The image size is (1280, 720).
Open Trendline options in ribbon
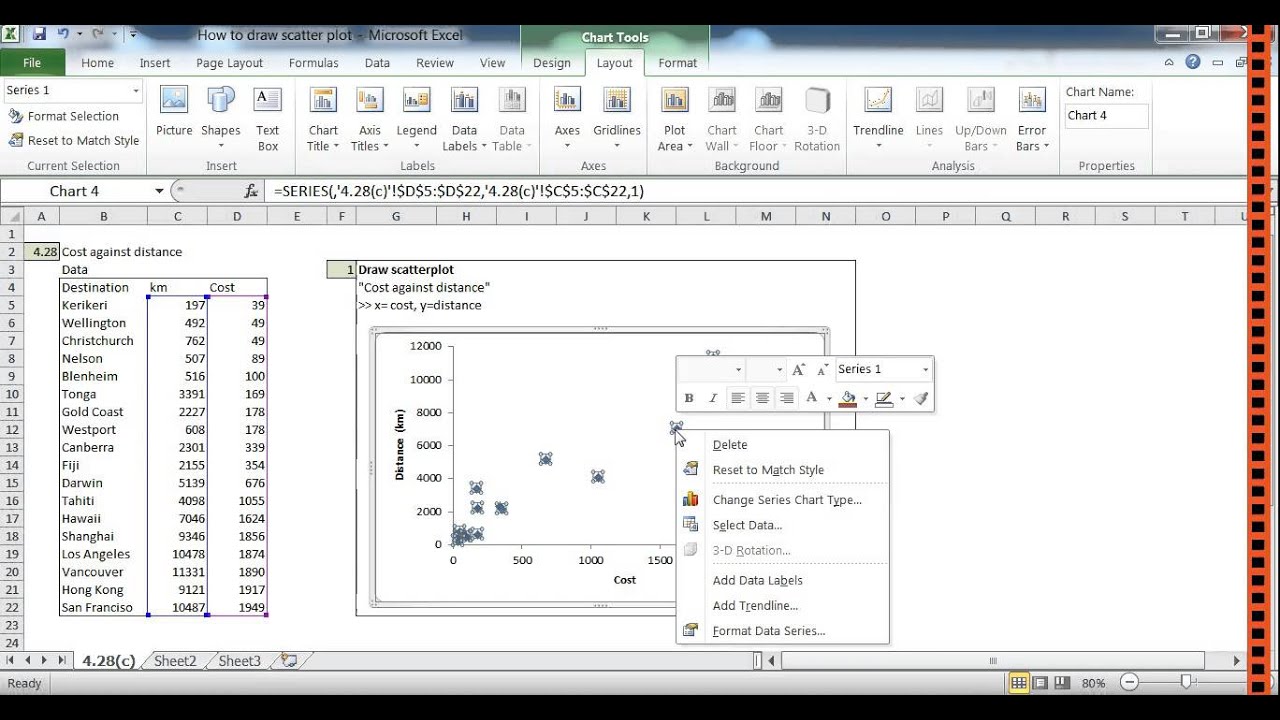(878, 119)
